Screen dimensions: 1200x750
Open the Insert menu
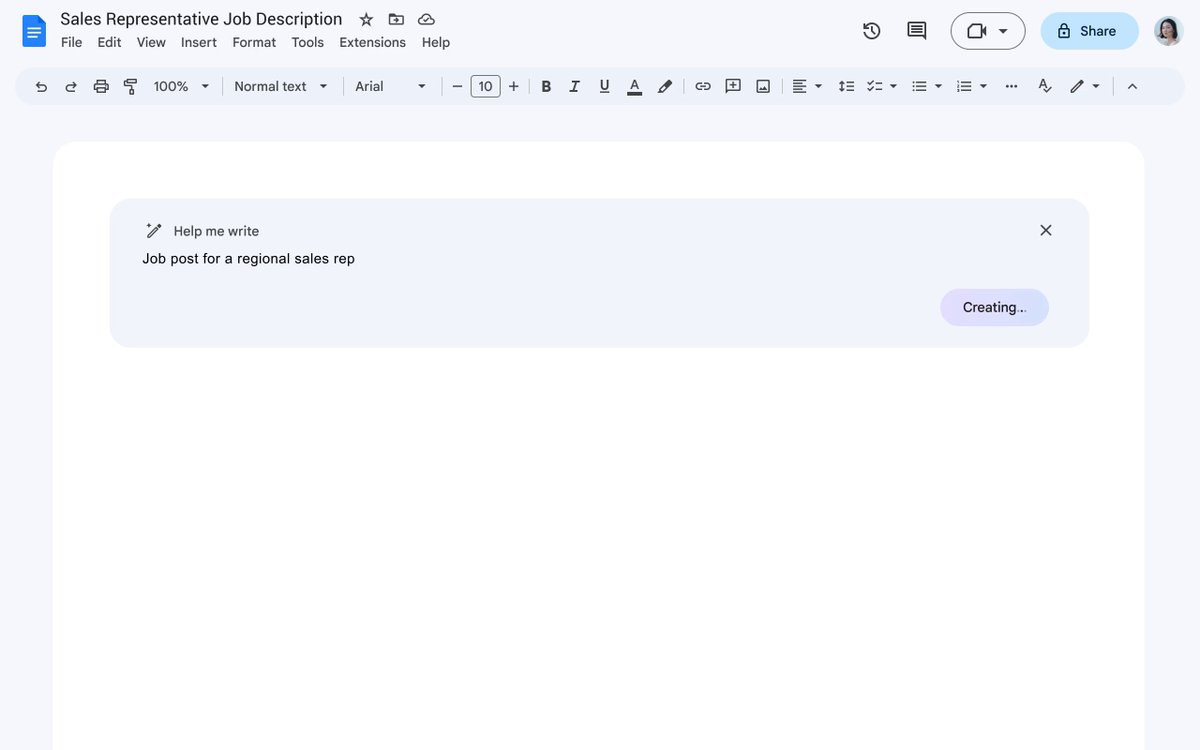(x=199, y=42)
